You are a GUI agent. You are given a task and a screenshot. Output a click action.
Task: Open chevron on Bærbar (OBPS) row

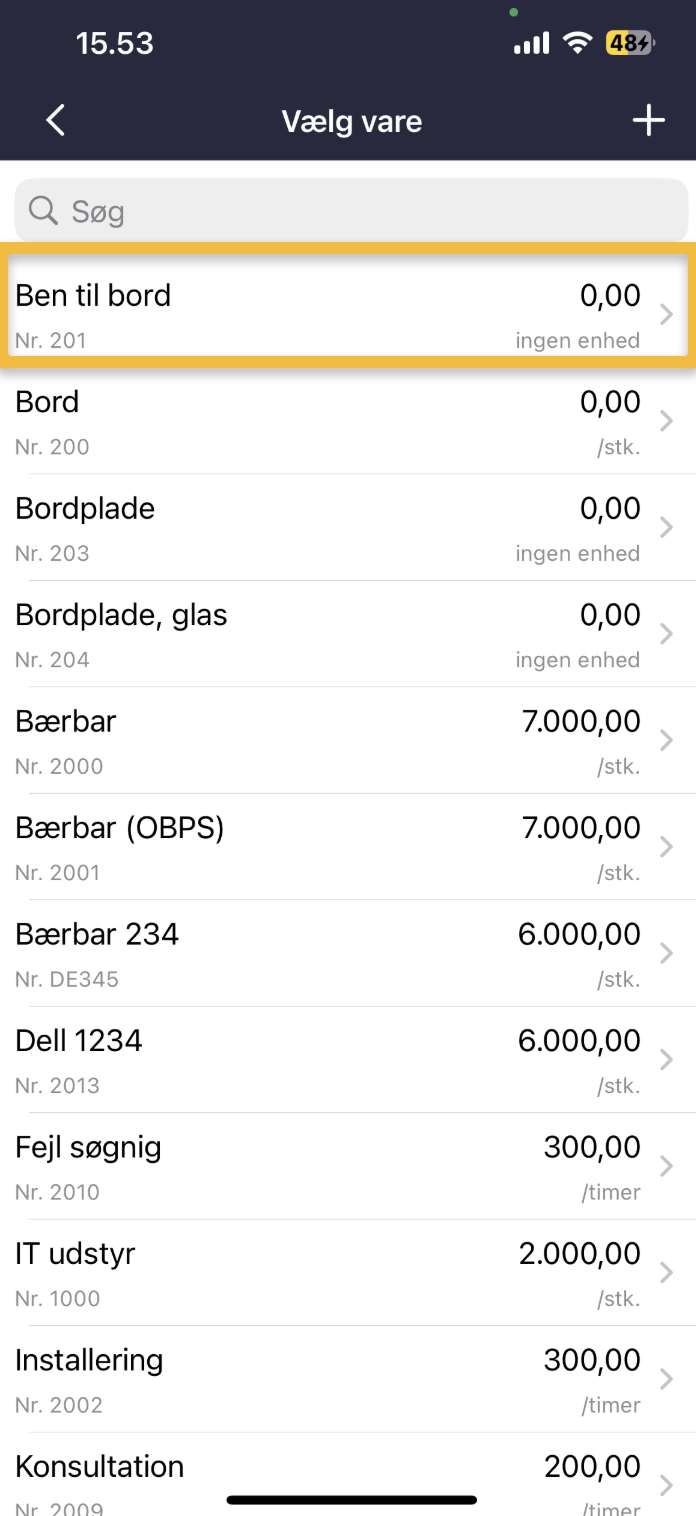pos(666,847)
